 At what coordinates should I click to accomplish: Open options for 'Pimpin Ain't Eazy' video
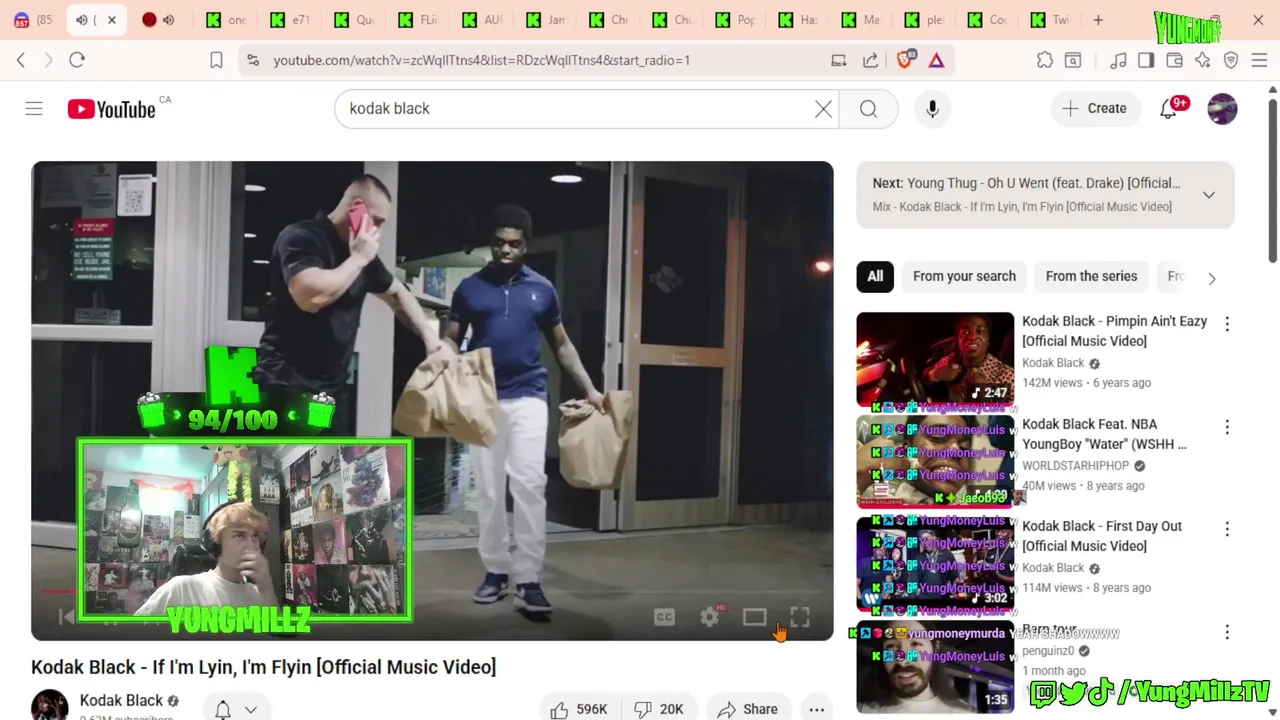1227,324
